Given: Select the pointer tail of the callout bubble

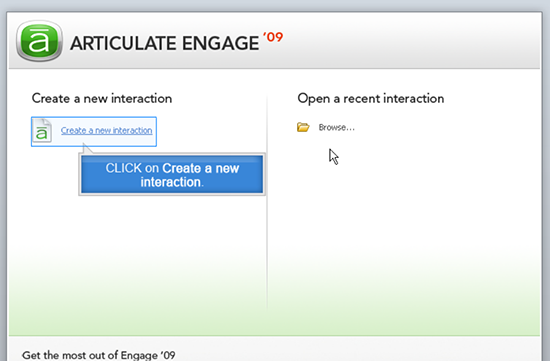Looking at the screenshot, I should pos(87,149).
